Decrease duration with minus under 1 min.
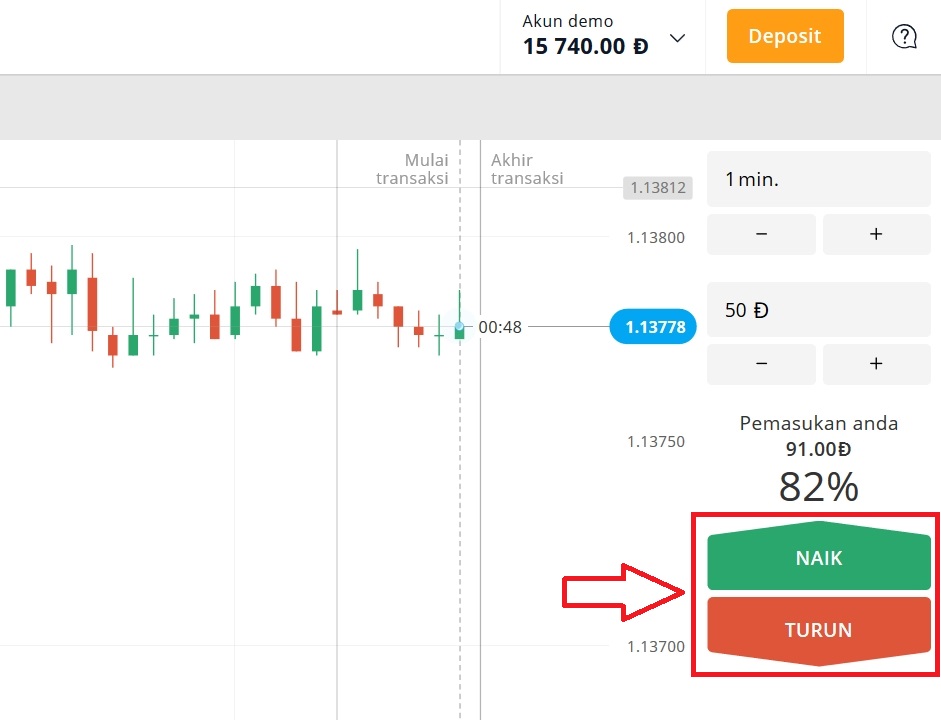 761,234
